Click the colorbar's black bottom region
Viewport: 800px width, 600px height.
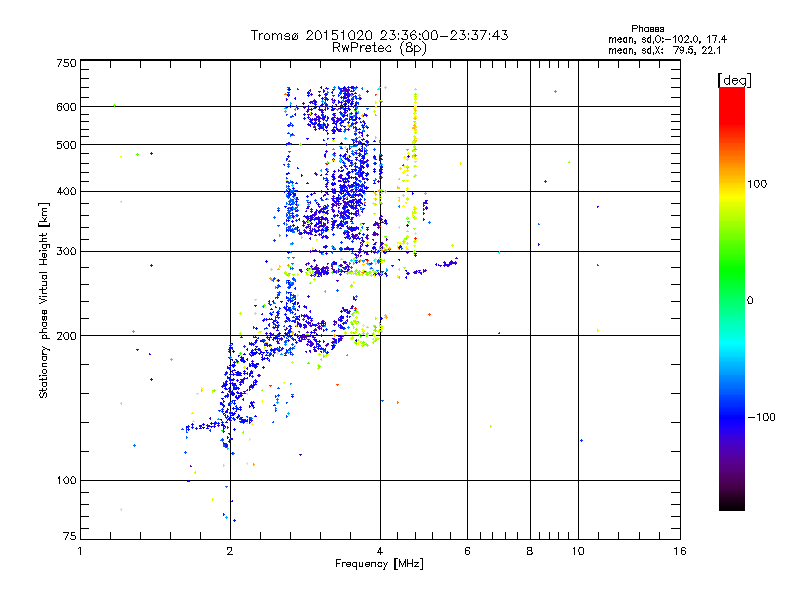tap(732, 503)
